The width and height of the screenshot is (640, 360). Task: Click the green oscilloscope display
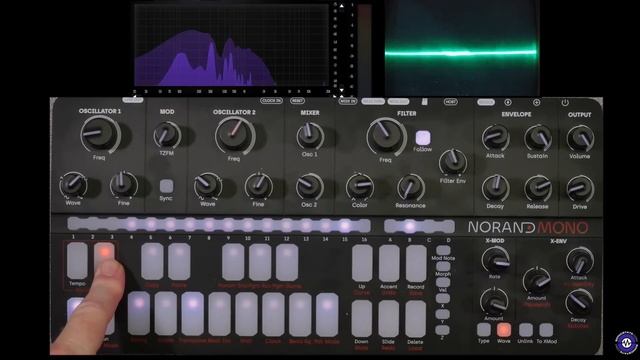(461, 48)
